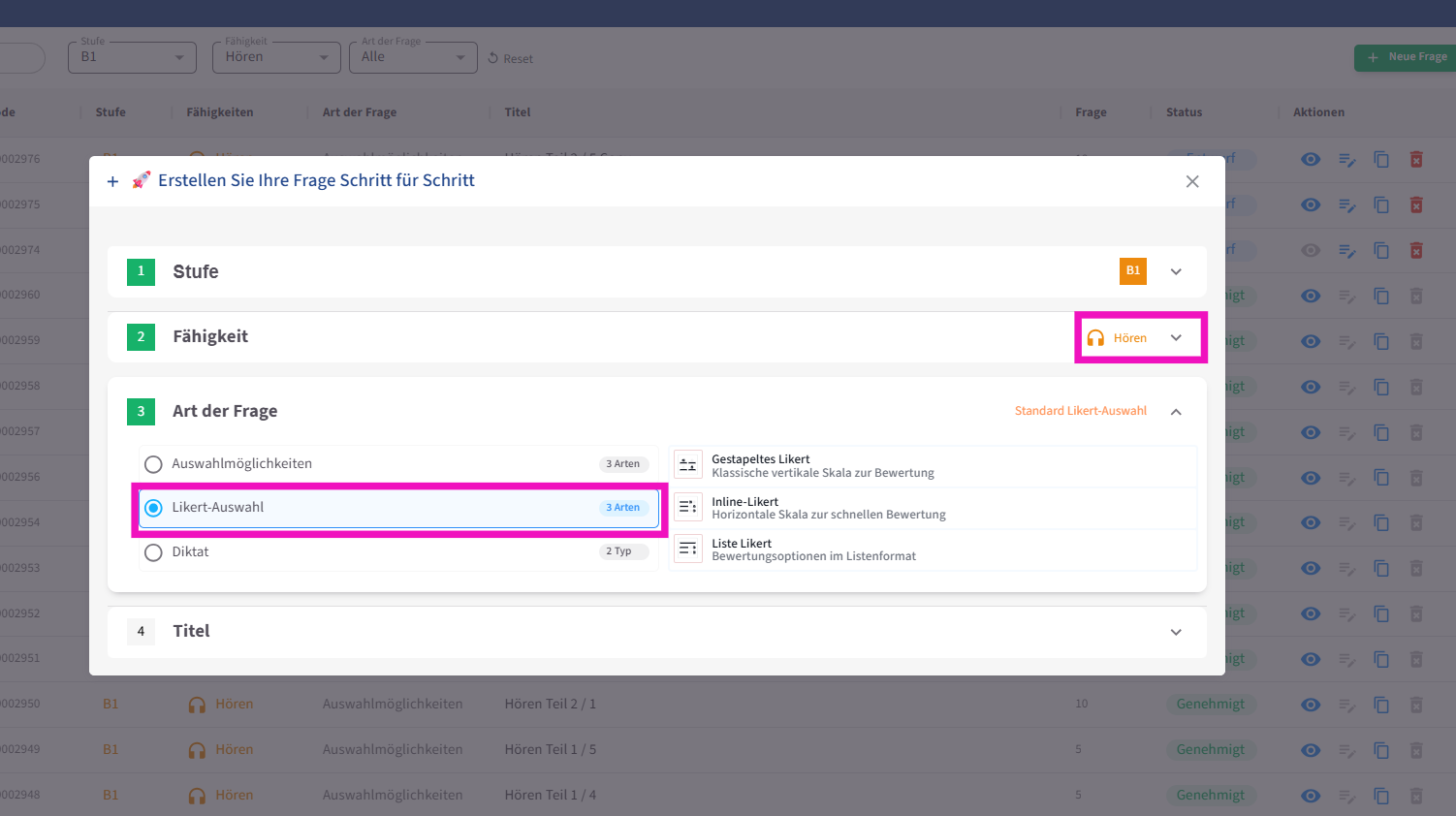This screenshot has height=816, width=1456.
Task: Click the orange B1 level badge
Action: point(1132,271)
